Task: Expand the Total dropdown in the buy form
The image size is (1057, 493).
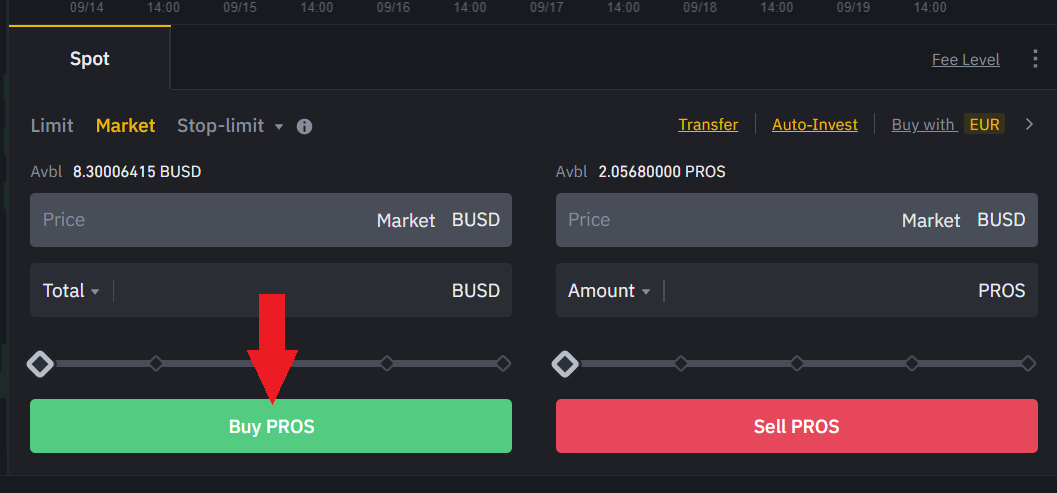Action: 71,291
